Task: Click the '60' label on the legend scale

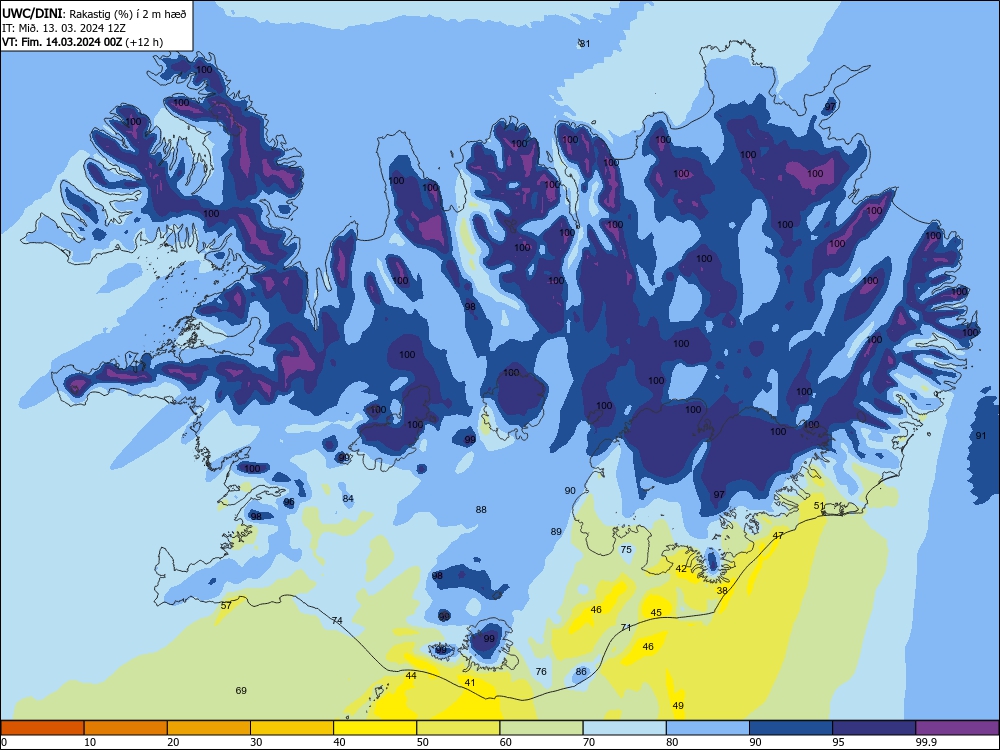Action: [506, 742]
